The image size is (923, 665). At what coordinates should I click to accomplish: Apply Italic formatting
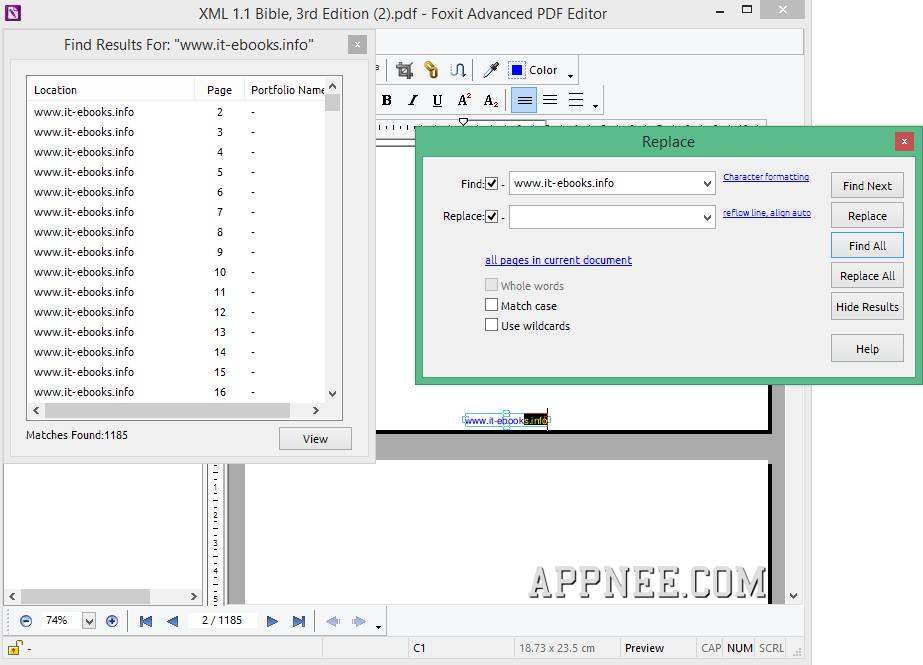[x=413, y=100]
